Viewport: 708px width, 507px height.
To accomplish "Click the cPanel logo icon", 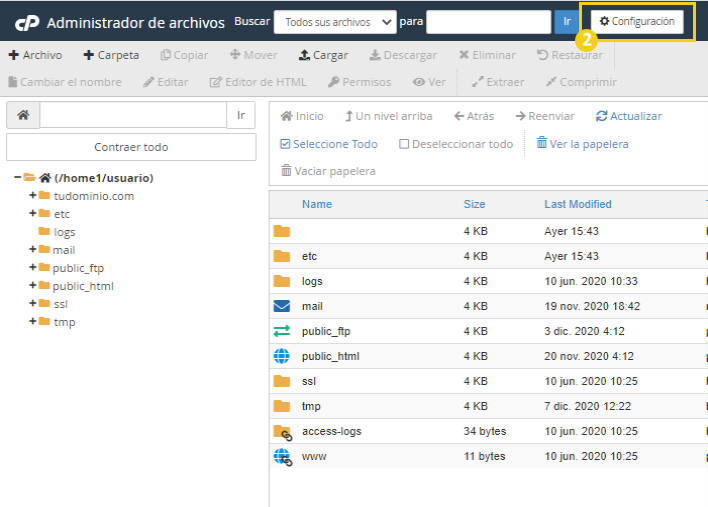I will click(27, 23).
